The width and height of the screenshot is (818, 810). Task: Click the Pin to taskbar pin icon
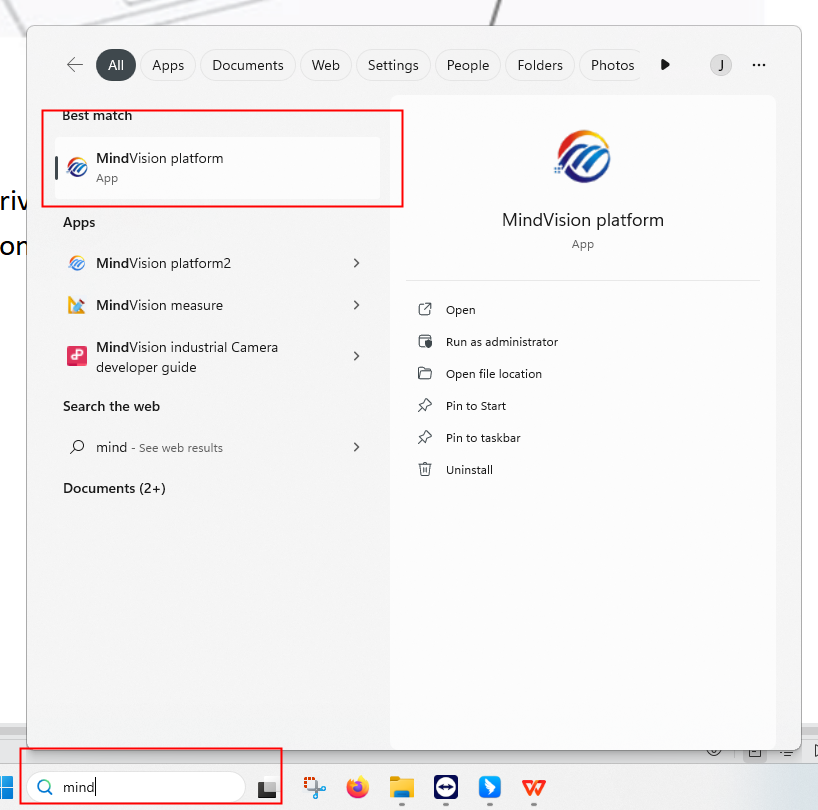pyautogui.click(x=425, y=437)
